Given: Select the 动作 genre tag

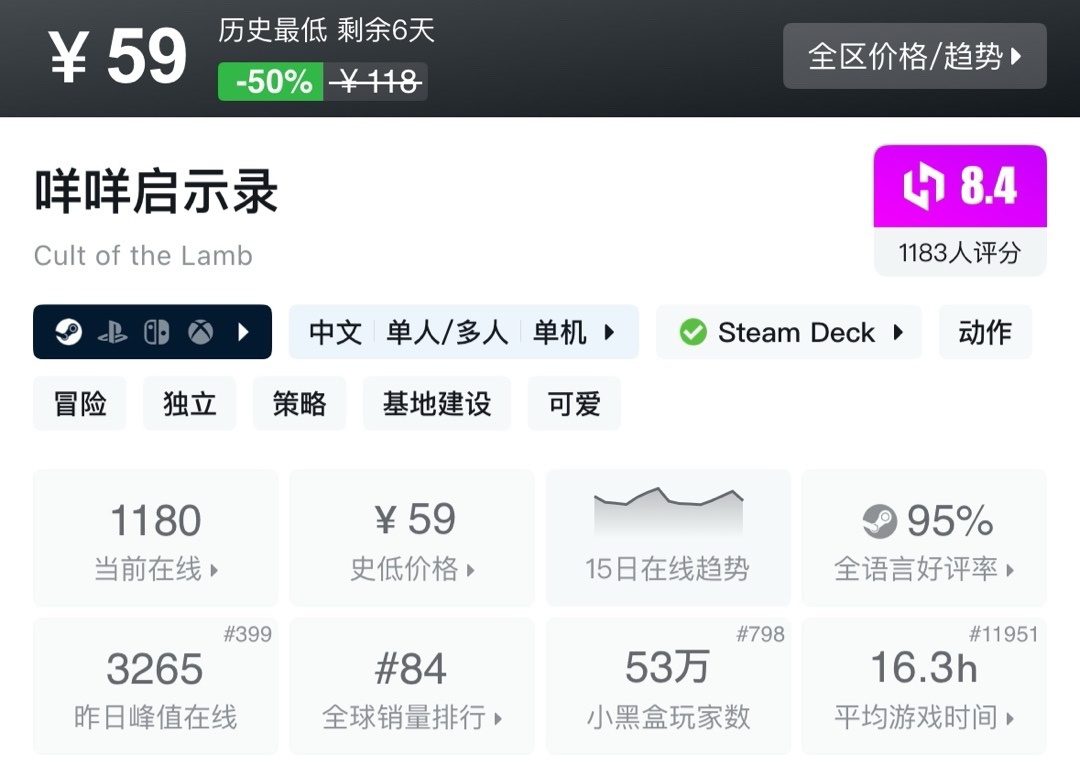Looking at the screenshot, I should click(x=985, y=332).
